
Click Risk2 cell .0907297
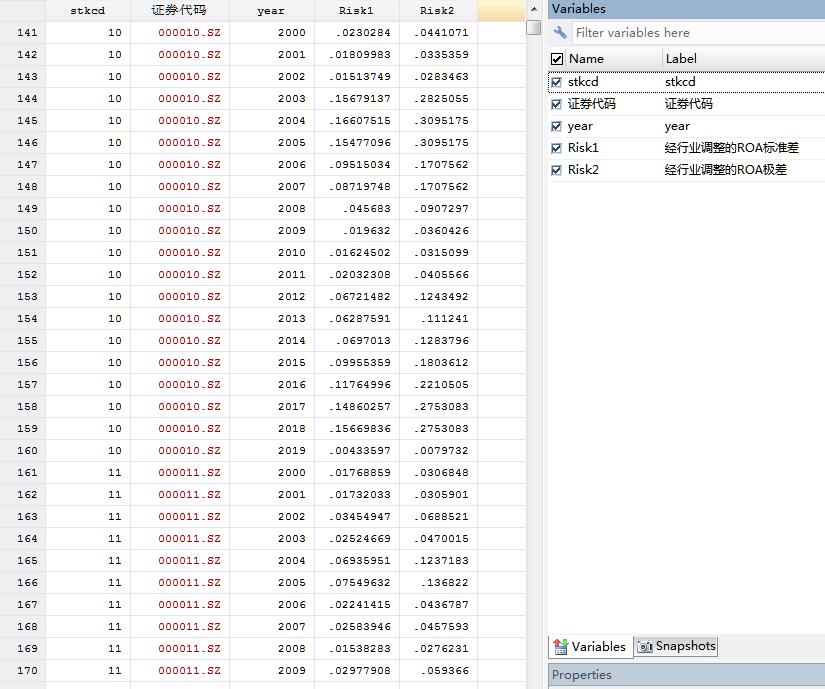pos(438,209)
